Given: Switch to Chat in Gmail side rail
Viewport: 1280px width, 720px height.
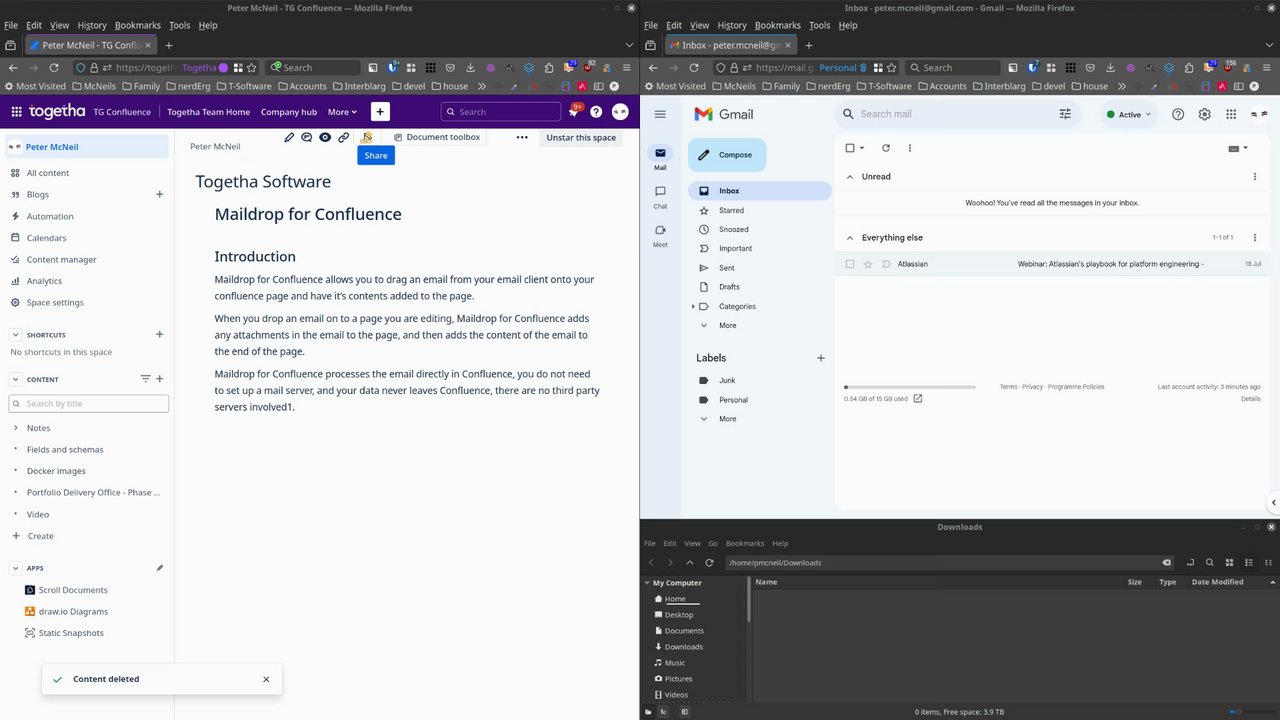Looking at the screenshot, I should pyautogui.click(x=660, y=196).
